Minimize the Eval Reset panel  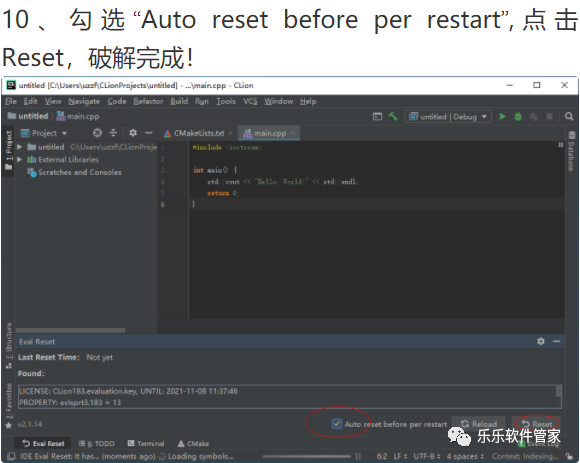tap(557, 341)
